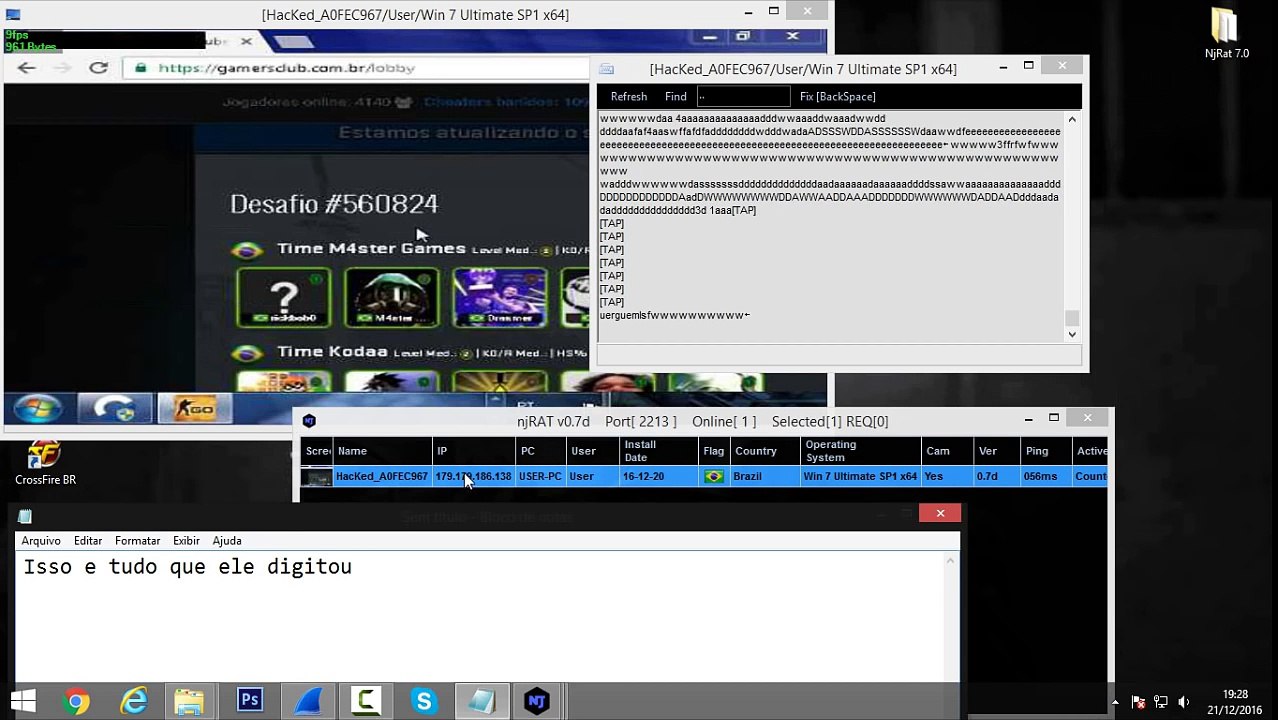
Task: Click the 056ms ping value
Action: tap(1040, 477)
